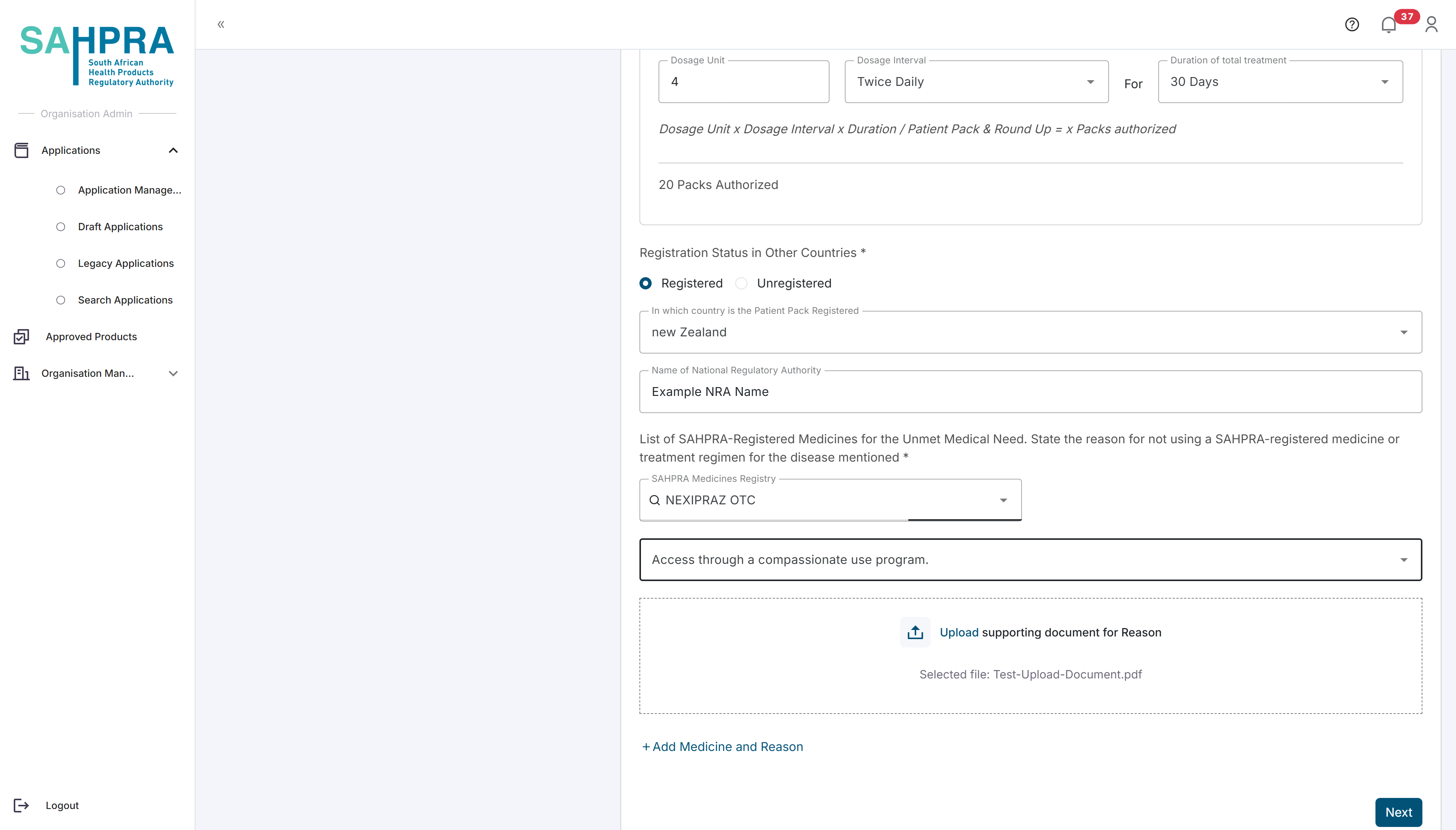The height and width of the screenshot is (830, 1456).
Task: Open notification count badge 37
Action: click(x=1407, y=16)
